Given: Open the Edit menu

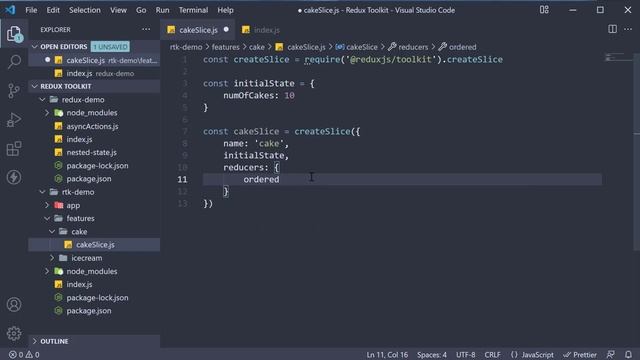Looking at the screenshot, I should 53,10.
